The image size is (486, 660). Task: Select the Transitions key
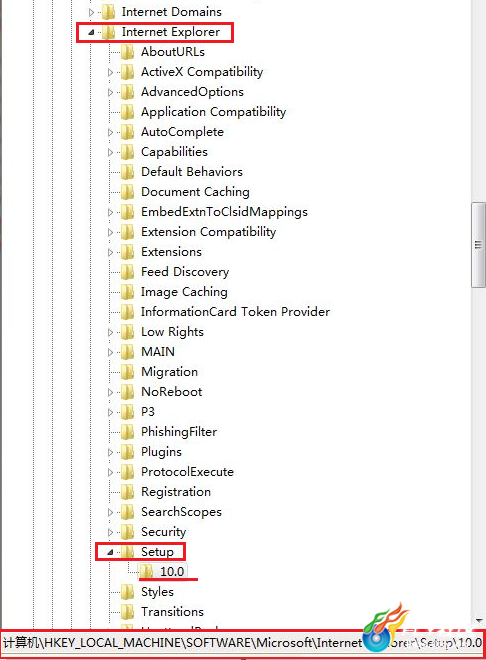172,612
